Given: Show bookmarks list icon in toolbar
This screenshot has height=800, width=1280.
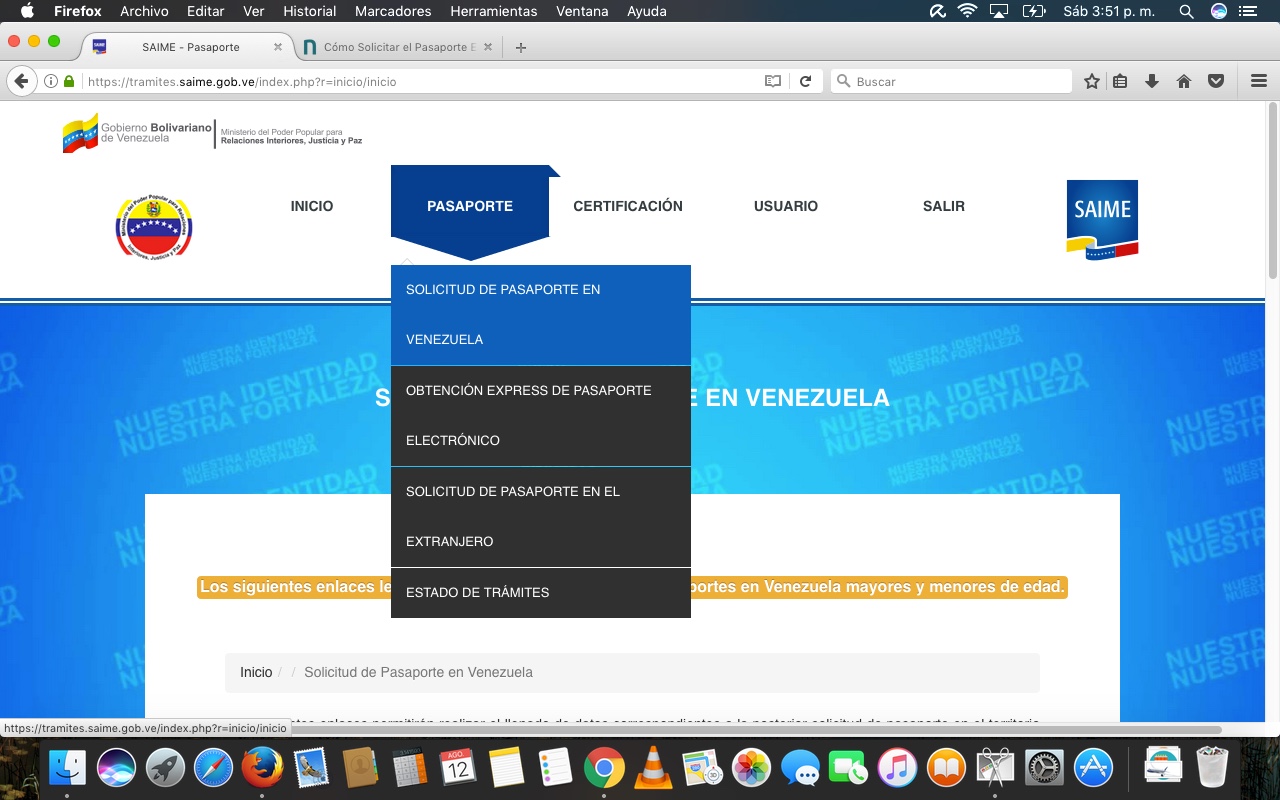Looking at the screenshot, I should coord(1120,81).
